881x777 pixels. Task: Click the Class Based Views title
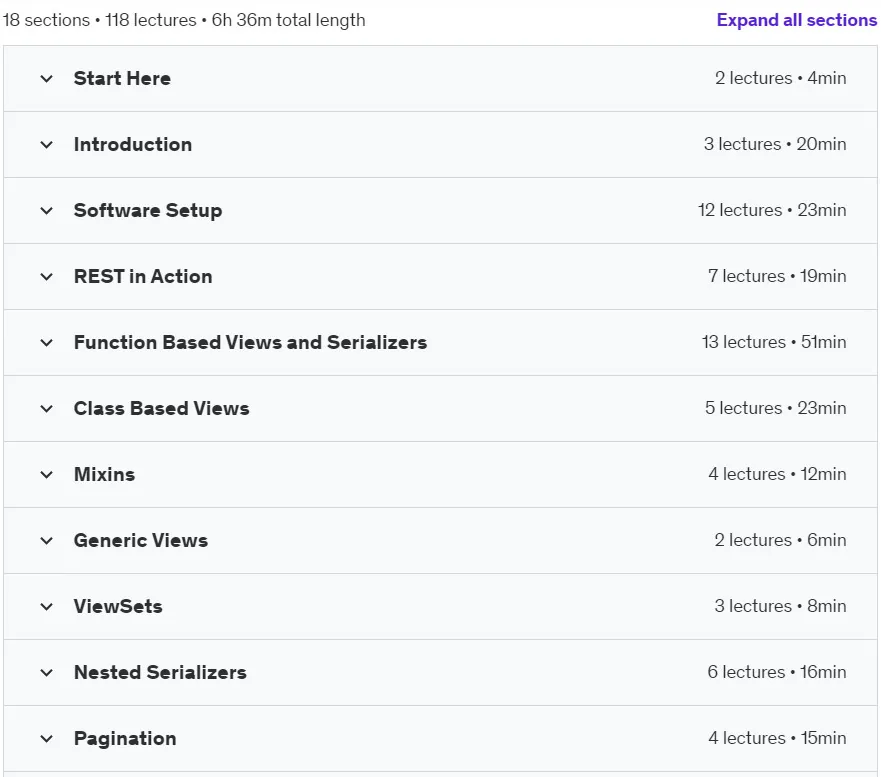point(161,408)
